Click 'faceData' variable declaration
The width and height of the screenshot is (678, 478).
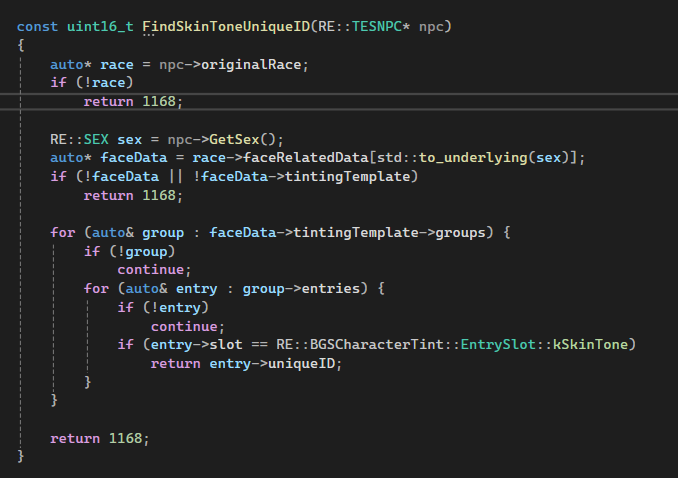[x=134, y=158]
